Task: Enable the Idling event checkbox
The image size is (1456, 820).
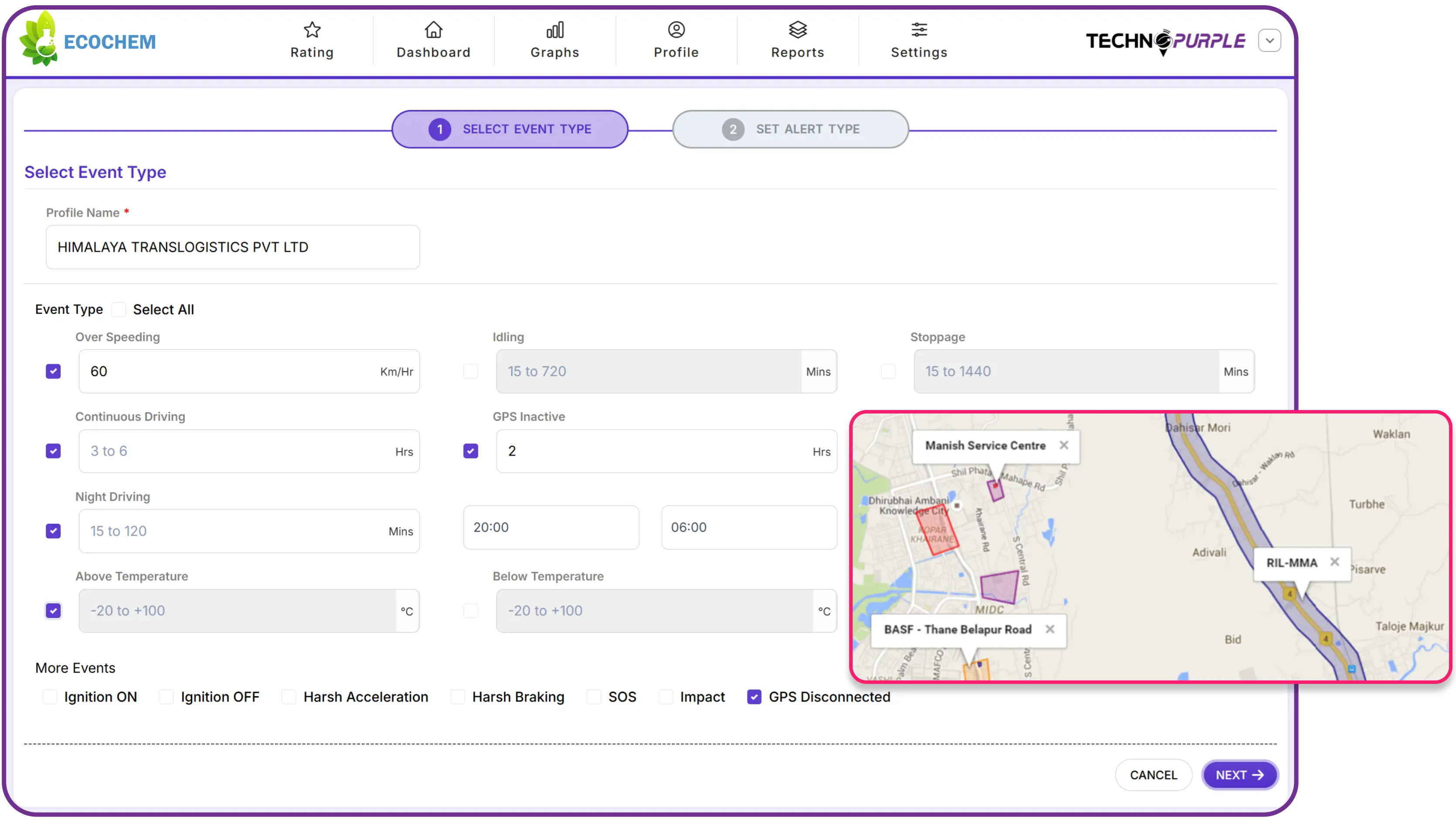Action: [x=471, y=372]
